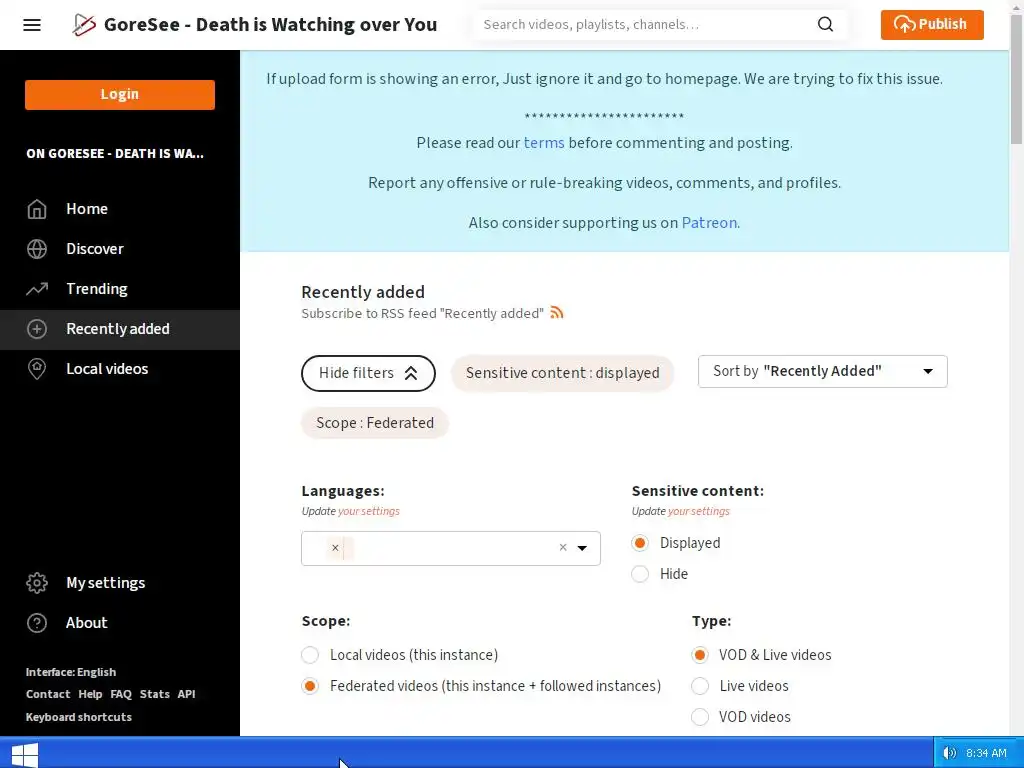Go to Home in the sidebar

120,209
